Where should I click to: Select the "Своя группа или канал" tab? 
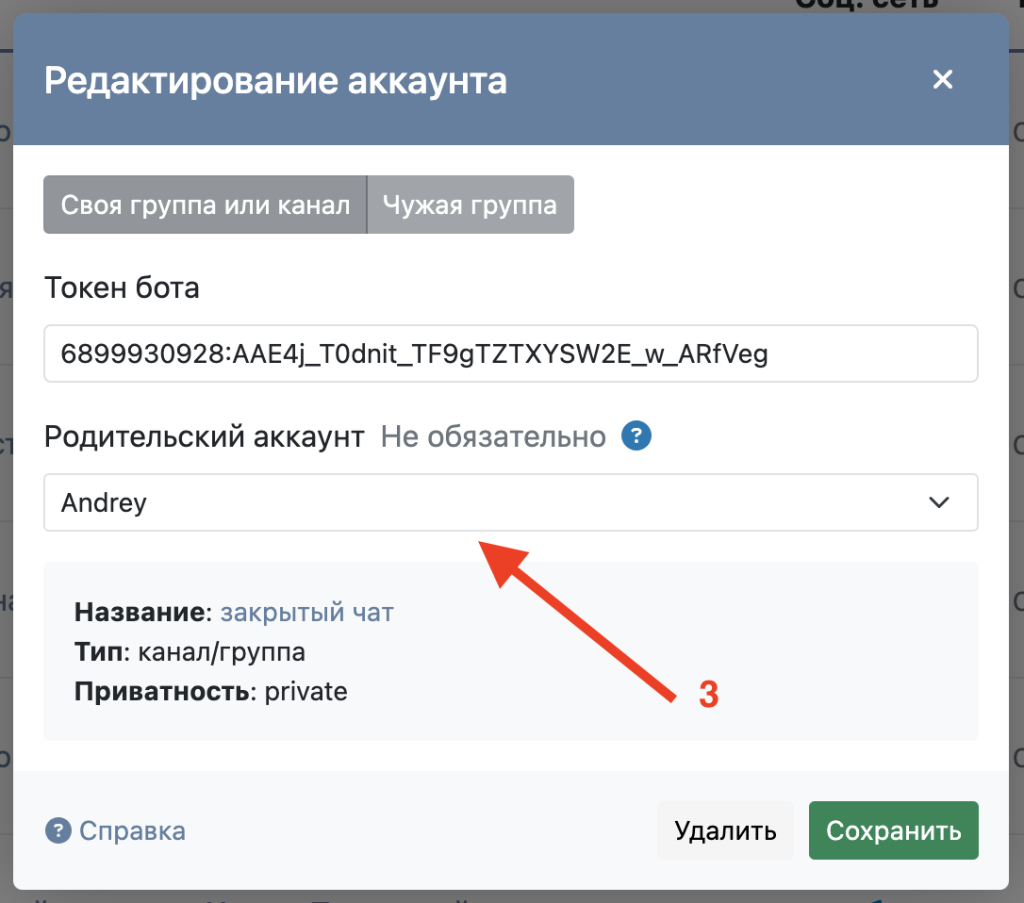point(205,205)
